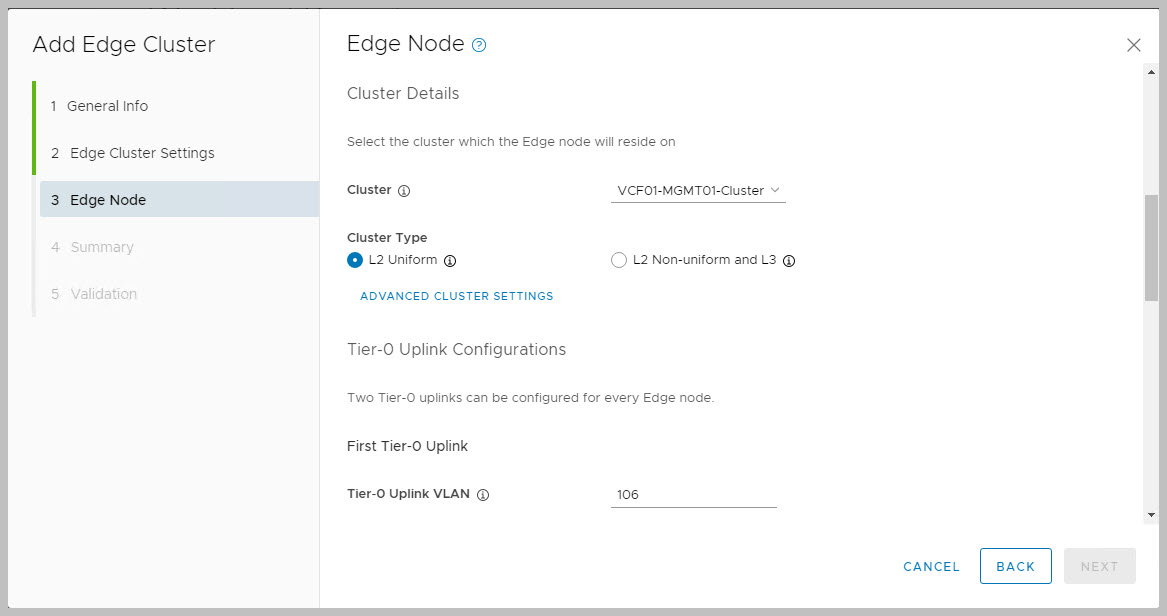Click the scroll up arrow of the panel
1167x616 pixels.
pyautogui.click(x=1151, y=73)
